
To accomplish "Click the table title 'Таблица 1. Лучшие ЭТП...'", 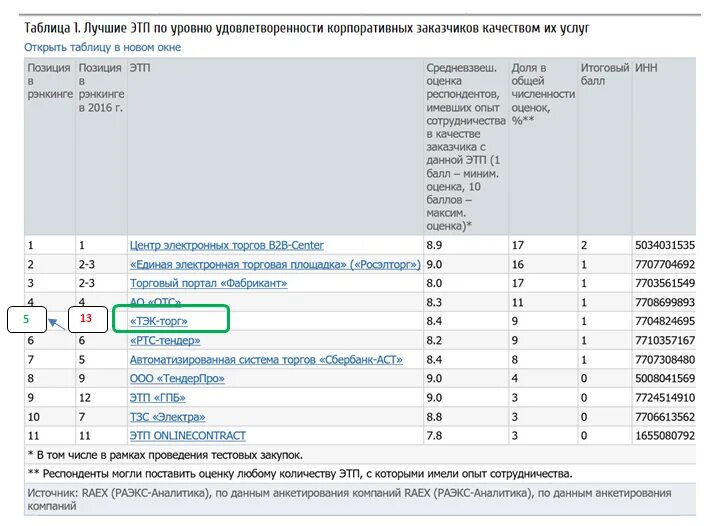I will [x=307, y=28].
